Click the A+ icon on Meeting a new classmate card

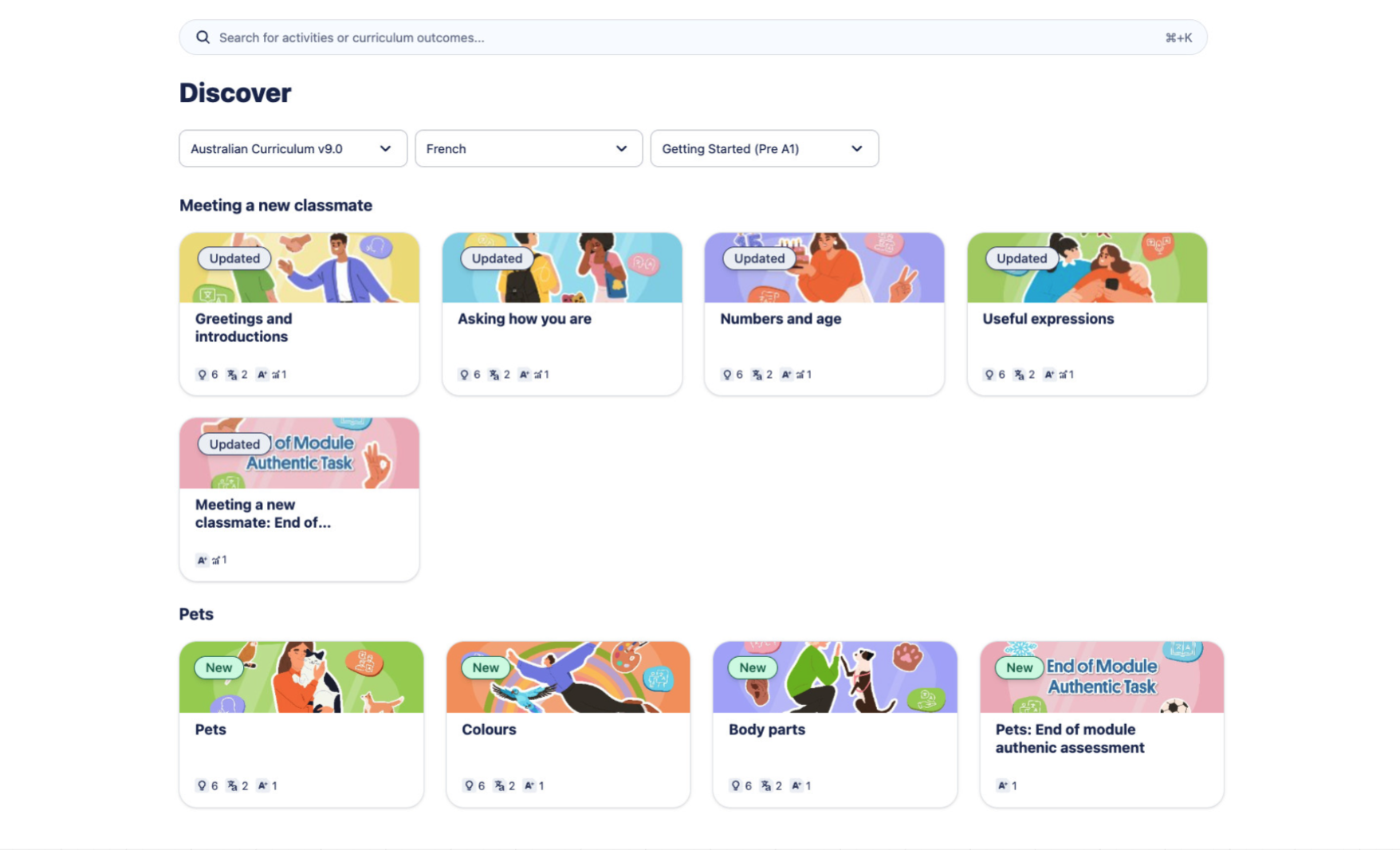pos(202,561)
